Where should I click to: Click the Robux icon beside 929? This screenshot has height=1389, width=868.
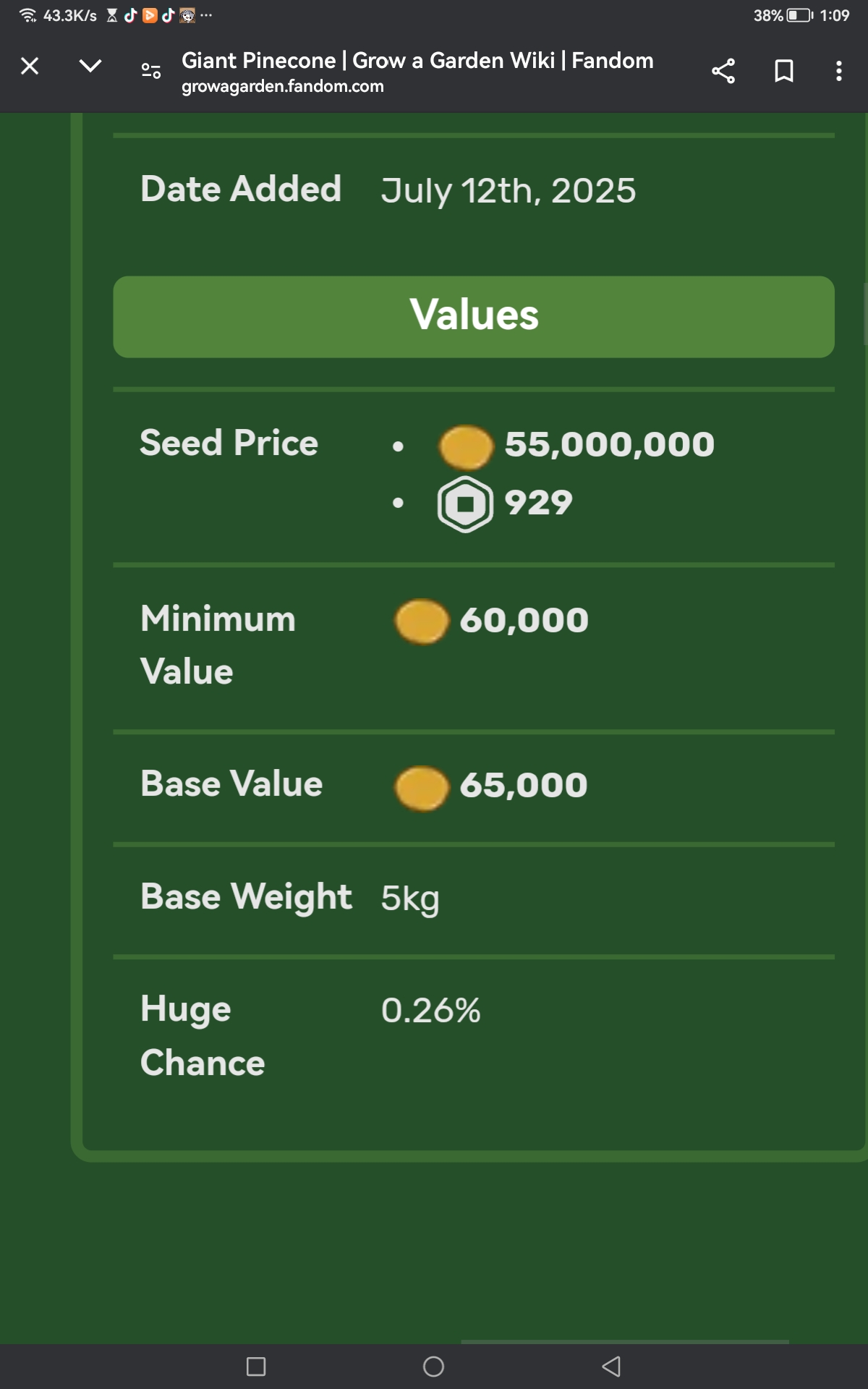pos(465,504)
